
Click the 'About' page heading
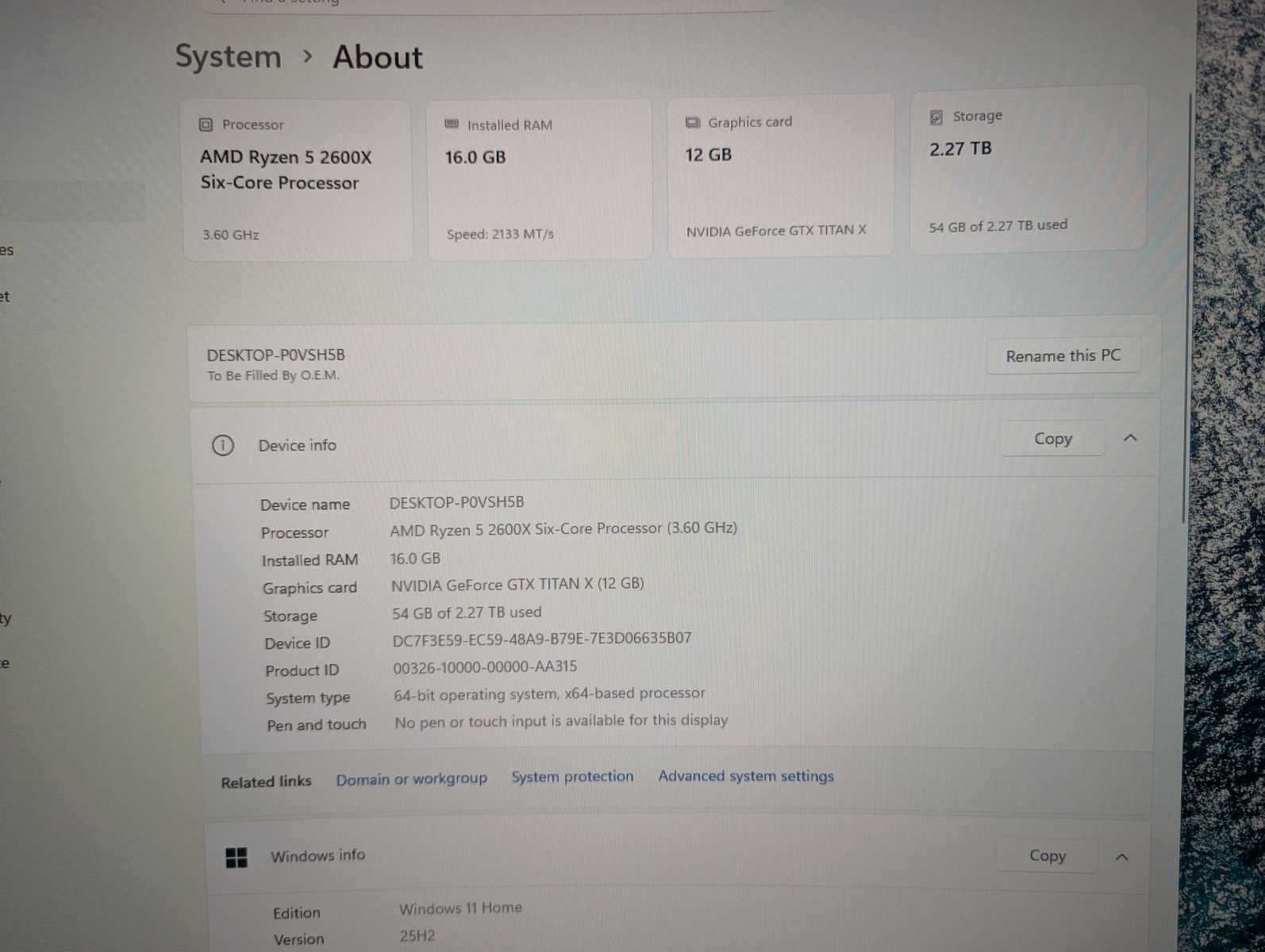coord(378,57)
